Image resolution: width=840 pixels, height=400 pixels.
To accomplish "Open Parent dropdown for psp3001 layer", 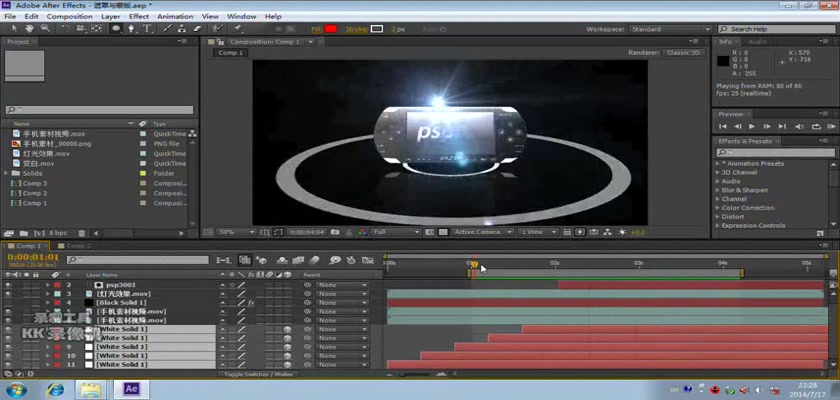I will click(342, 285).
